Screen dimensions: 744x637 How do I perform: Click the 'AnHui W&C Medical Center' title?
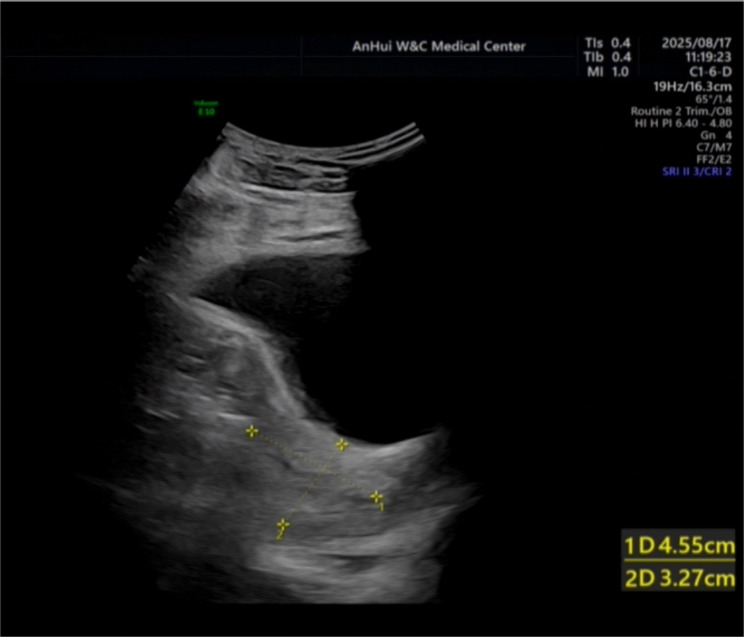[439, 47]
